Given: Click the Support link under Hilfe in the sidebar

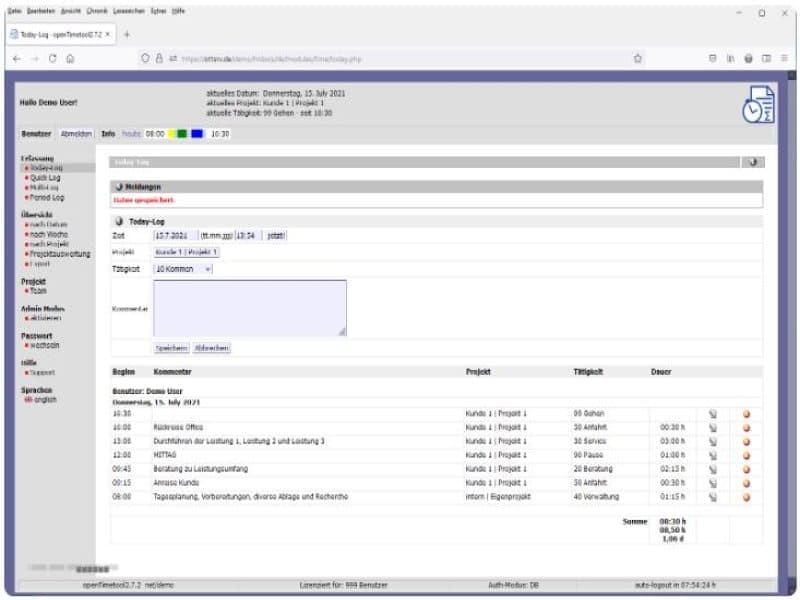Looking at the screenshot, I should click(x=42, y=372).
